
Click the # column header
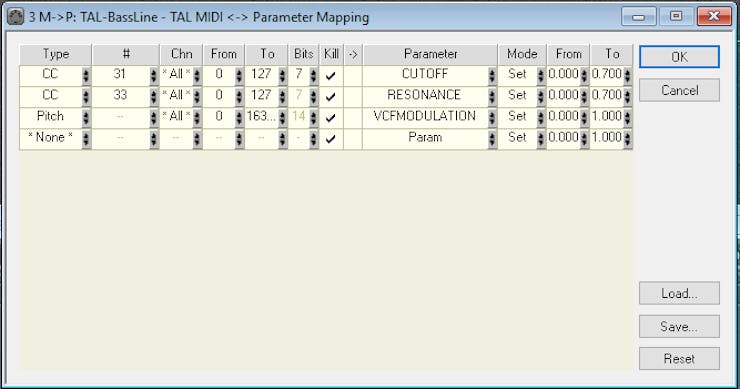[126, 54]
